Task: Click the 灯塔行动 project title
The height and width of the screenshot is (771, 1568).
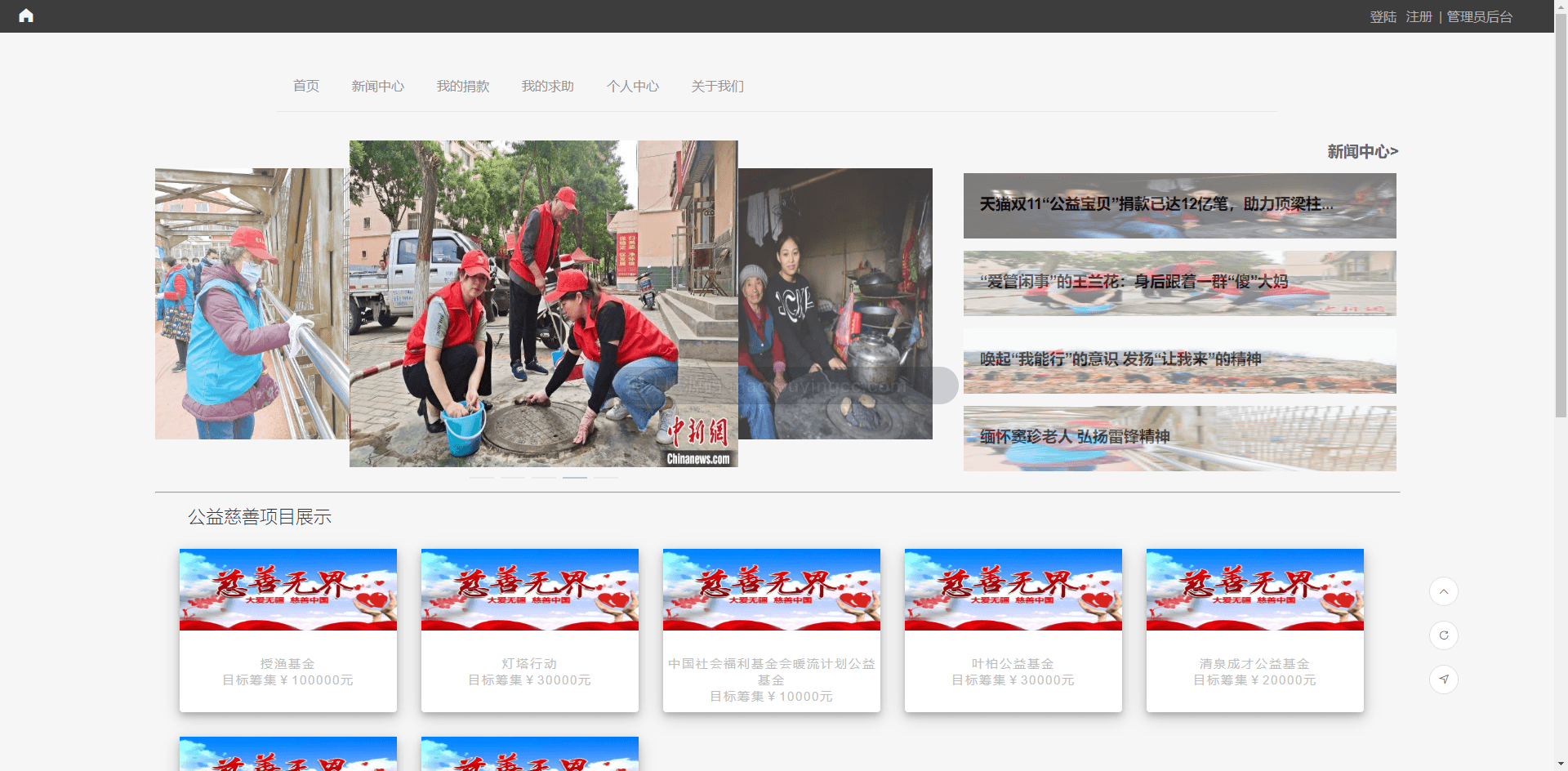Action: [x=530, y=664]
